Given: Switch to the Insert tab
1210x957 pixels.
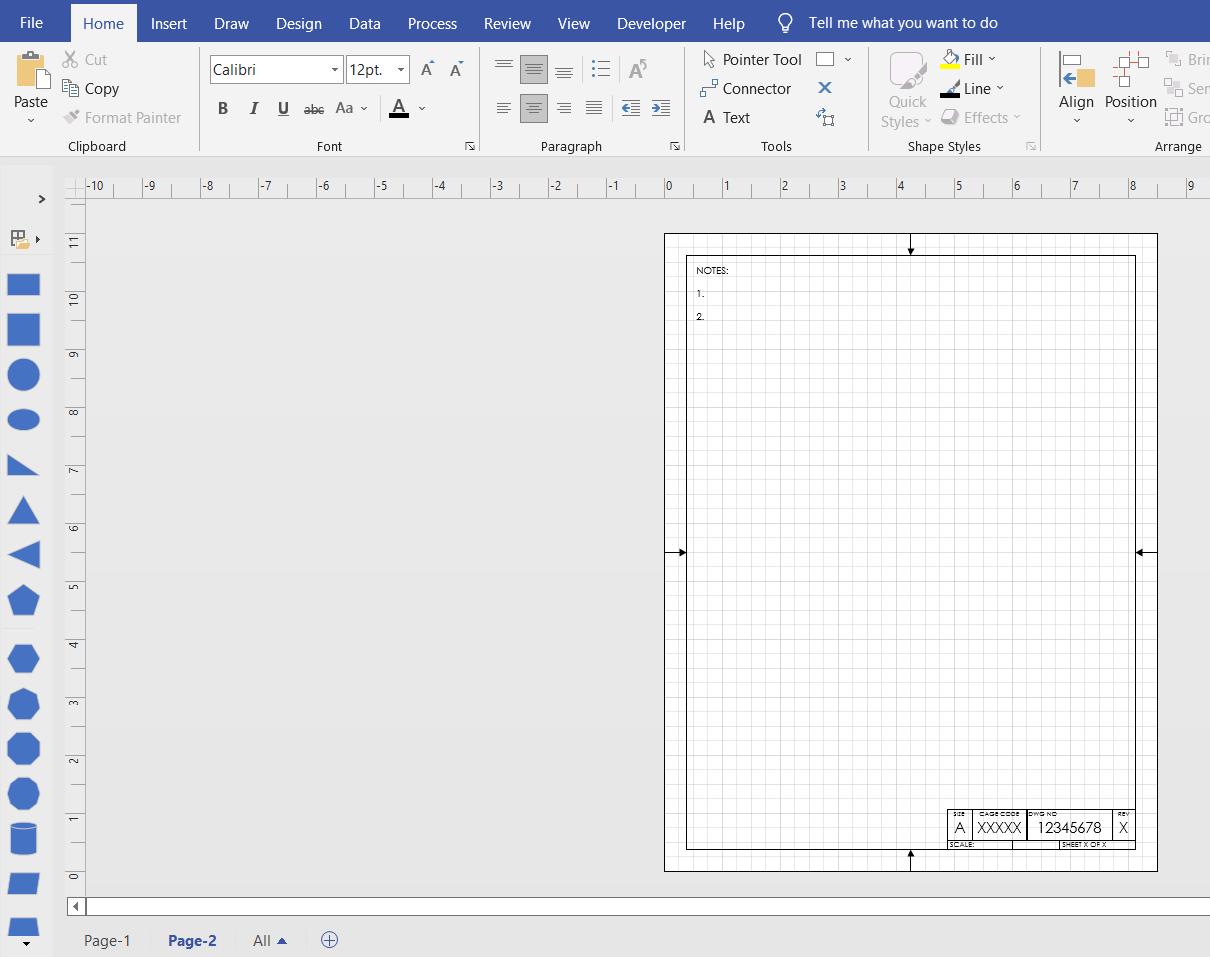Looking at the screenshot, I should point(169,23).
